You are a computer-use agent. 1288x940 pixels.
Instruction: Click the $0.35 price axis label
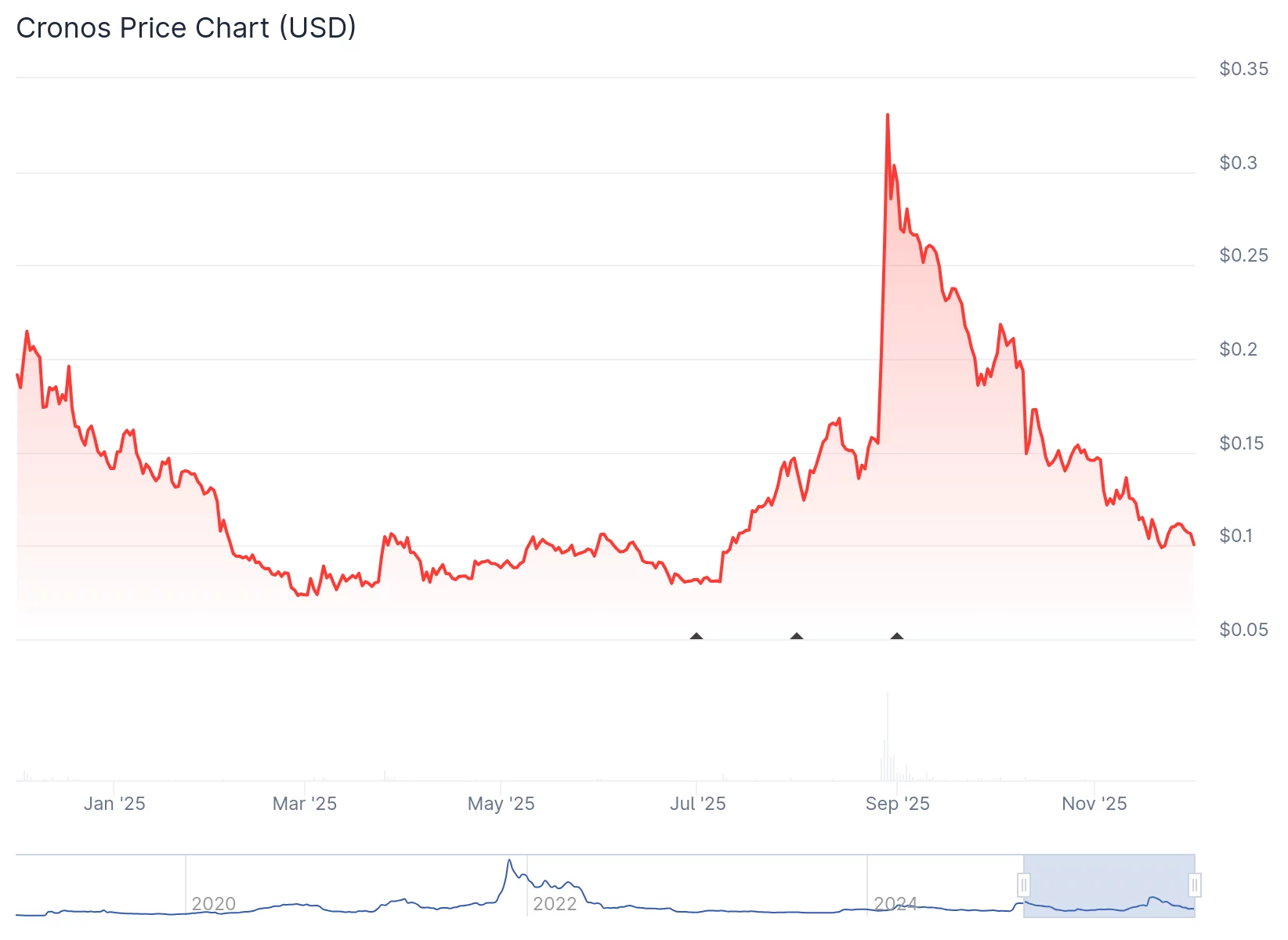click(1243, 69)
